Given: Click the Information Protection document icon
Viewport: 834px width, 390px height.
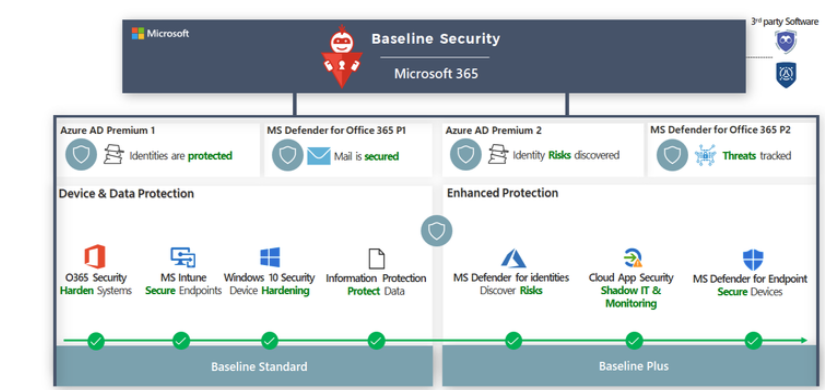Looking at the screenshot, I should click(x=376, y=258).
